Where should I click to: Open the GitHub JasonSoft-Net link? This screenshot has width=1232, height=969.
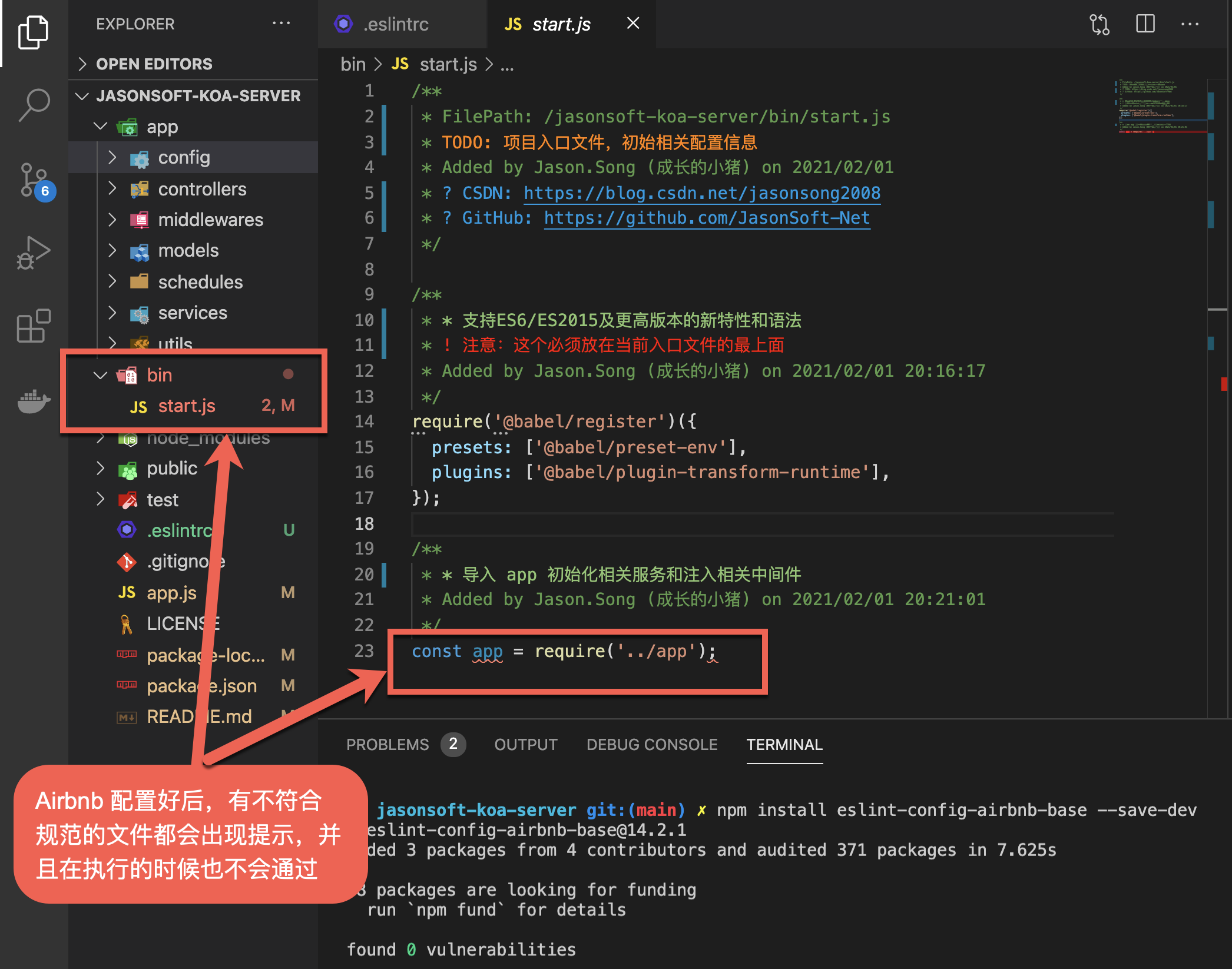click(x=707, y=218)
